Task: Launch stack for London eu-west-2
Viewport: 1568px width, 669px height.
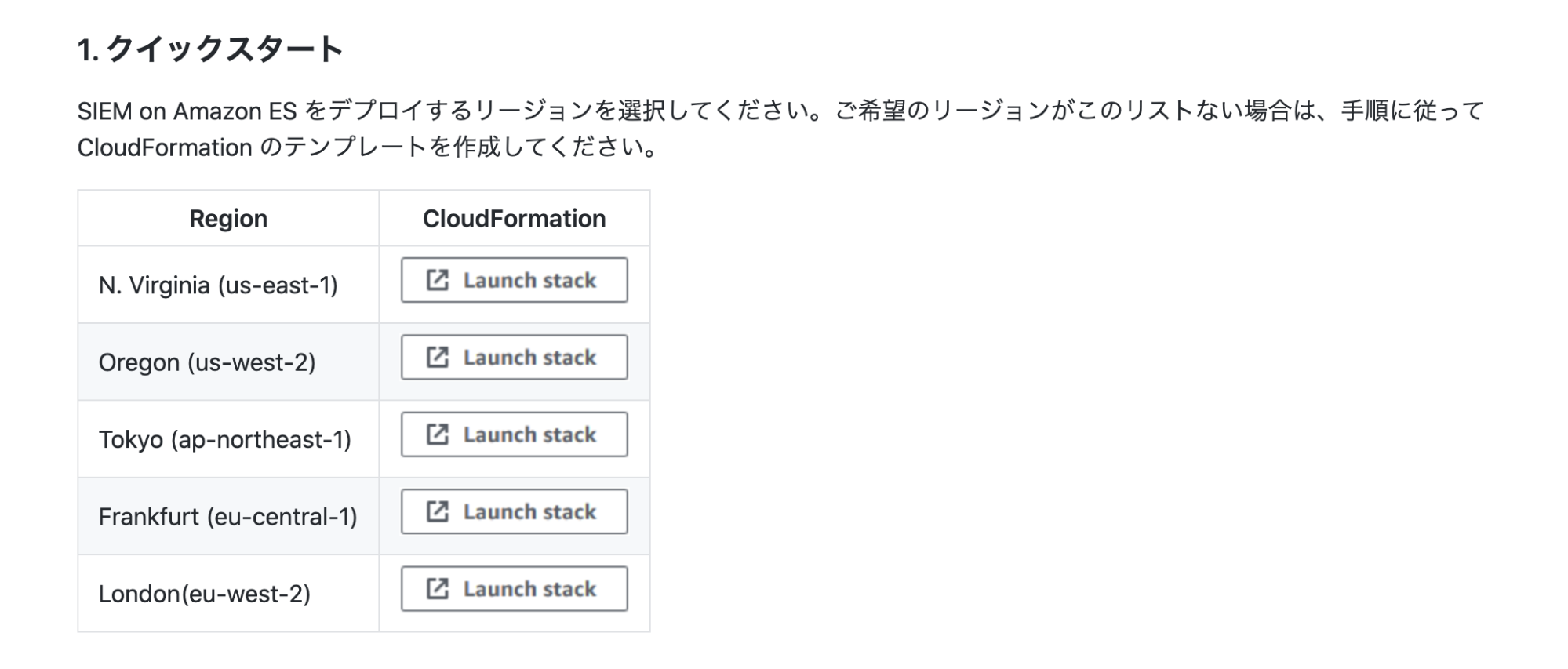Action: coord(515,589)
